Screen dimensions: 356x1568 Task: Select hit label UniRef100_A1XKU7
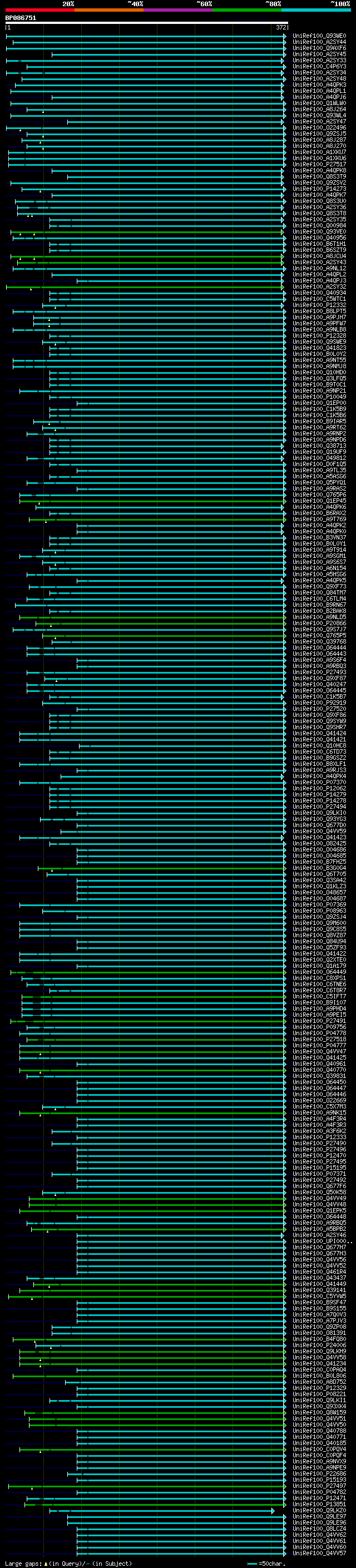[x=319, y=152]
